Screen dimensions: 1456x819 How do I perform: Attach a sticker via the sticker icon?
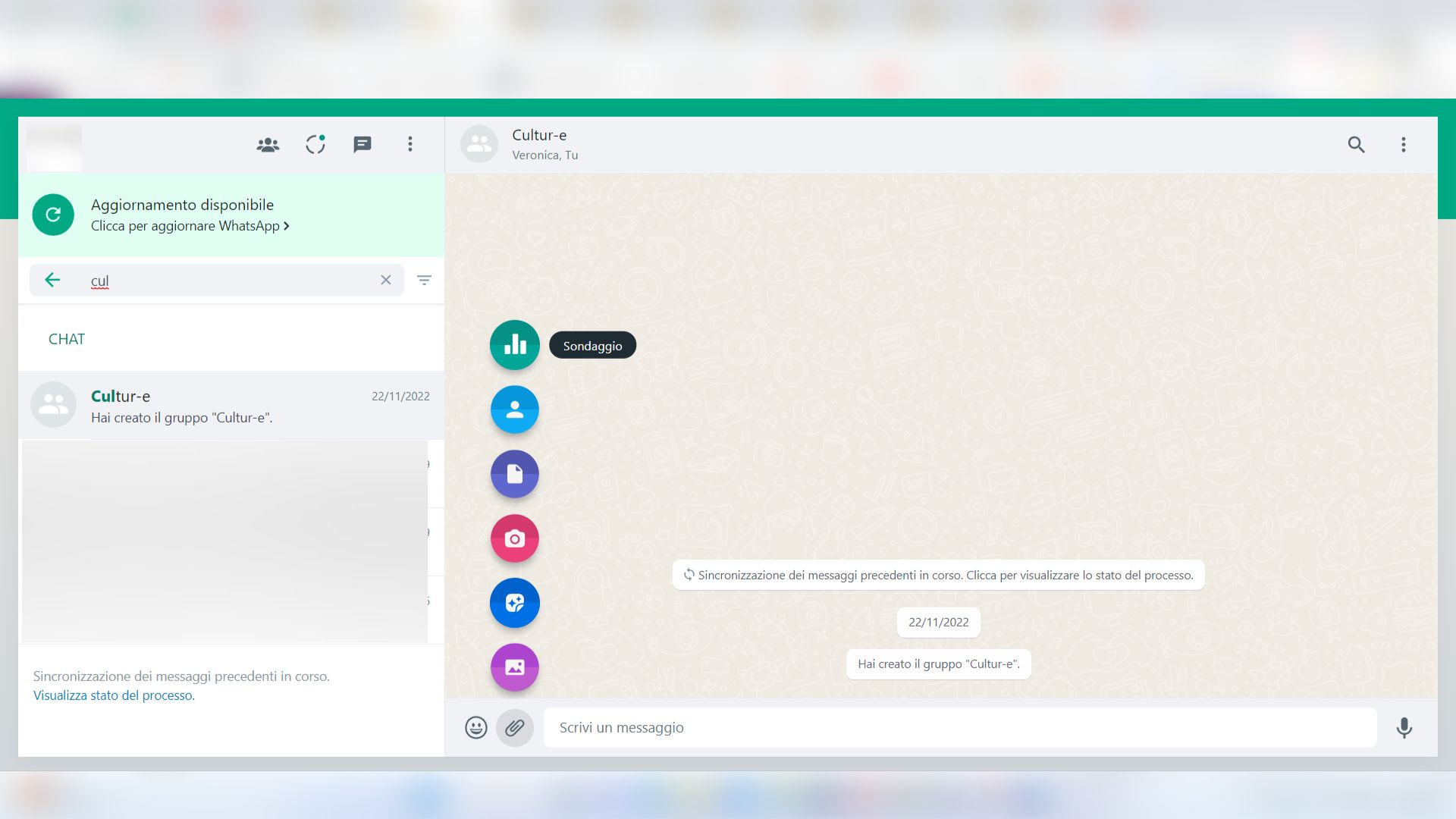pos(514,603)
